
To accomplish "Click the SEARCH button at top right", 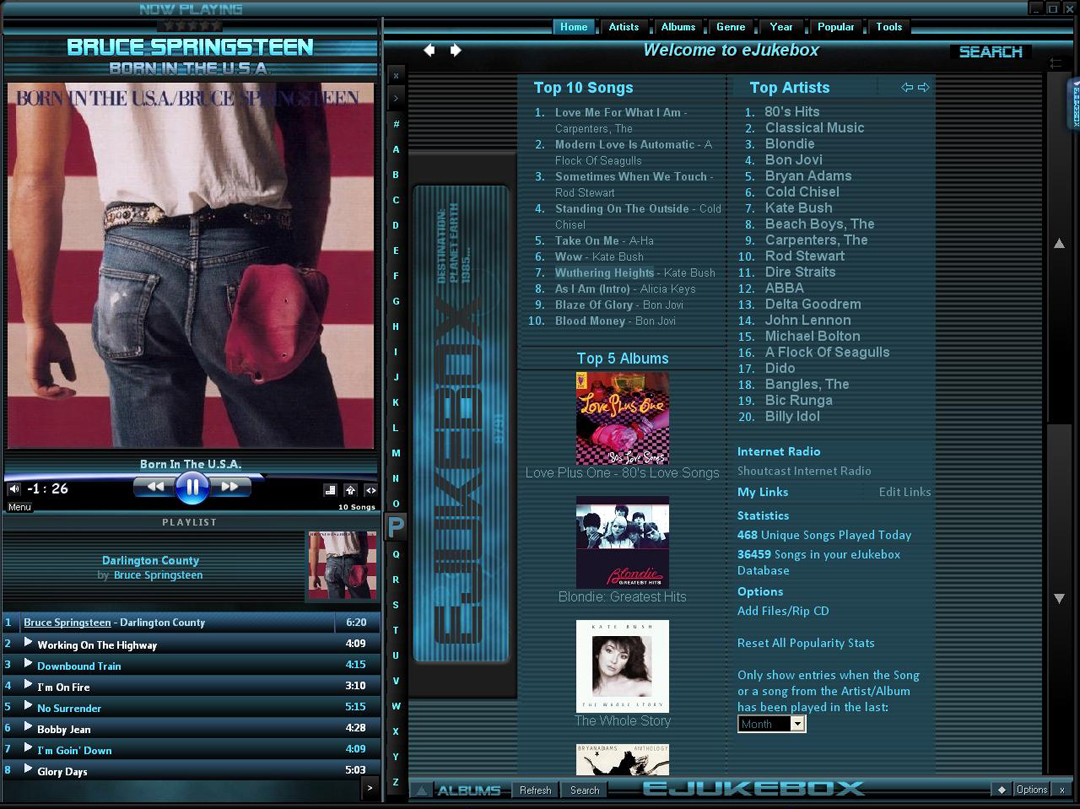I will pyautogui.click(x=990, y=52).
